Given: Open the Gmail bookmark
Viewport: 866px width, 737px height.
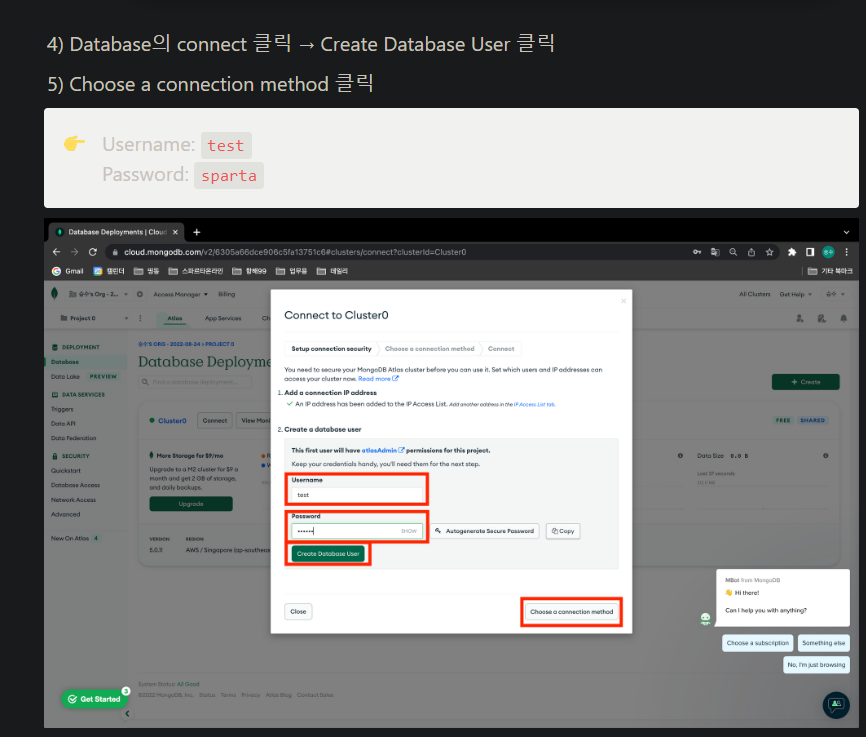Looking at the screenshot, I should pyautogui.click(x=67, y=271).
